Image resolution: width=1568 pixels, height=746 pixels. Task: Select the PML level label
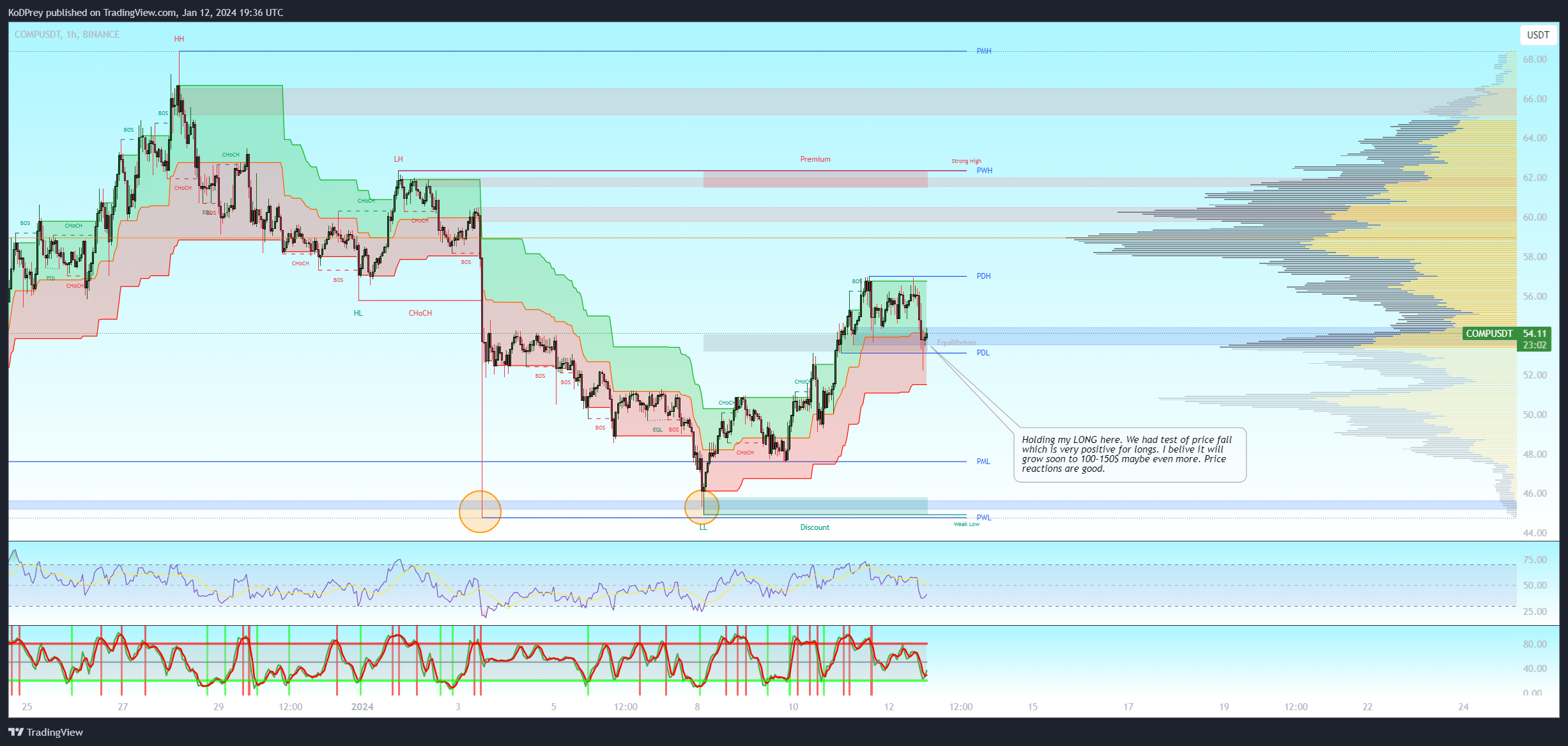983,462
